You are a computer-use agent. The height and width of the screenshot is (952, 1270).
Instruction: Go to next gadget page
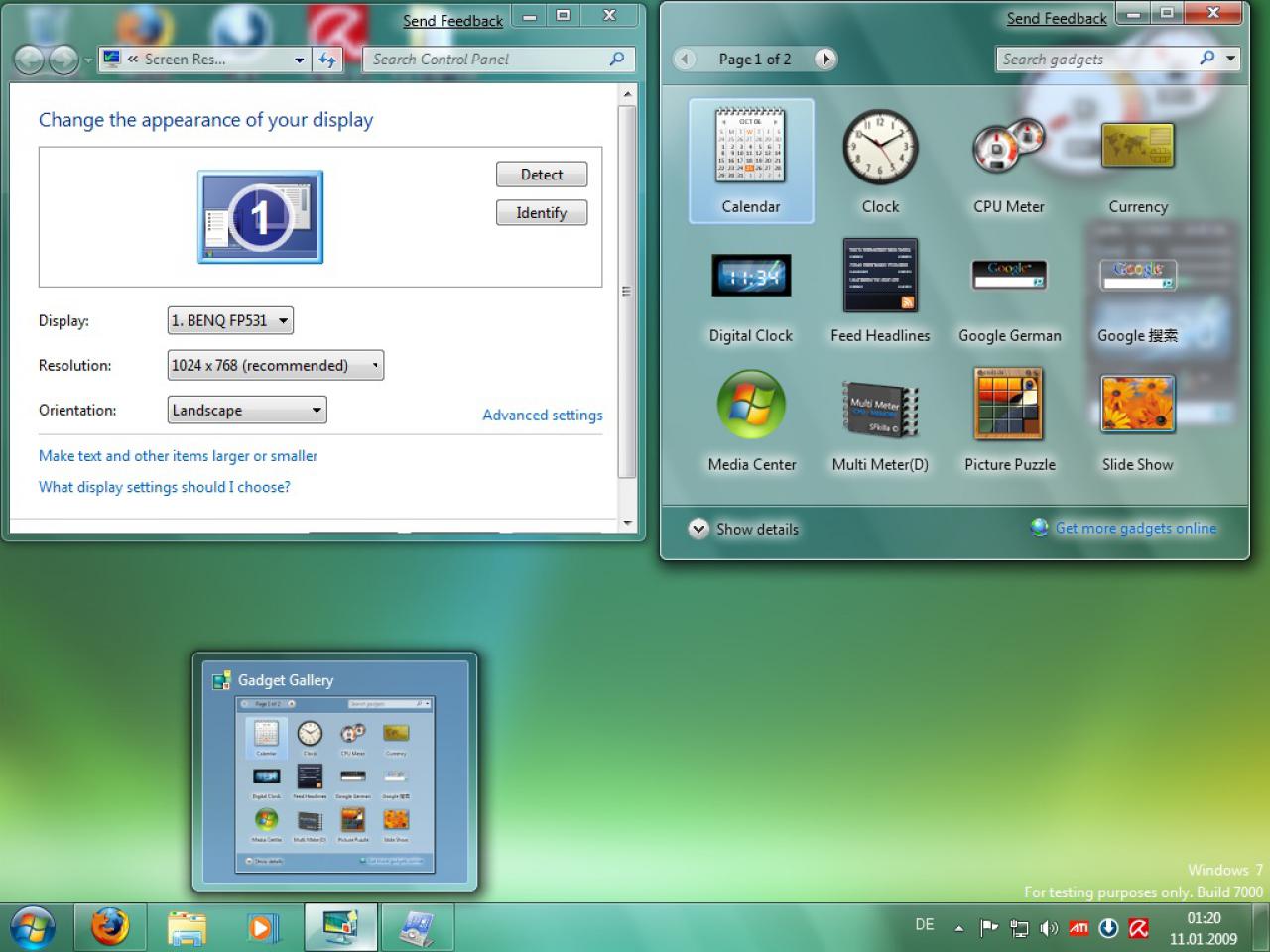click(x=825, y=59)
